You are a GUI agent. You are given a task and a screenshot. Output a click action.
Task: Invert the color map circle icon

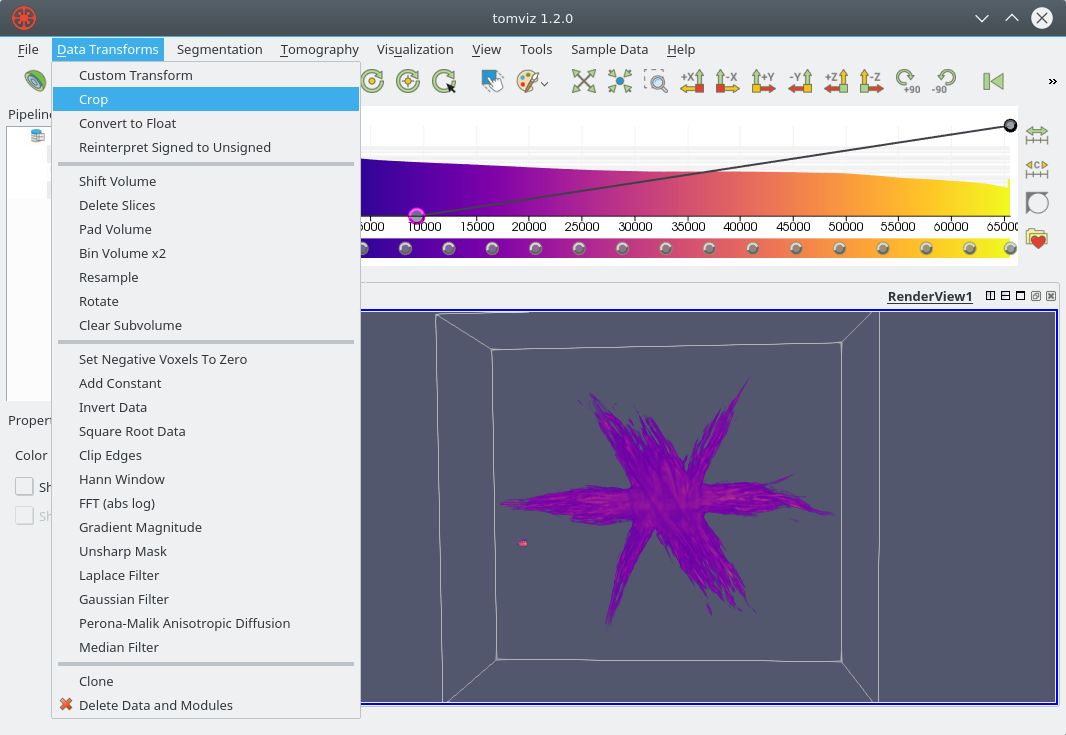point(1037,203)
